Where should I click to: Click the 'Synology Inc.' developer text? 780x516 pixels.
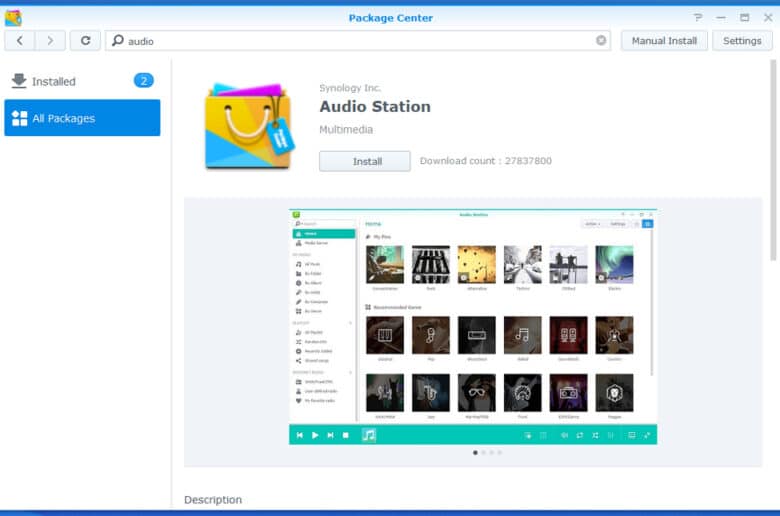[x=350, y=88]
